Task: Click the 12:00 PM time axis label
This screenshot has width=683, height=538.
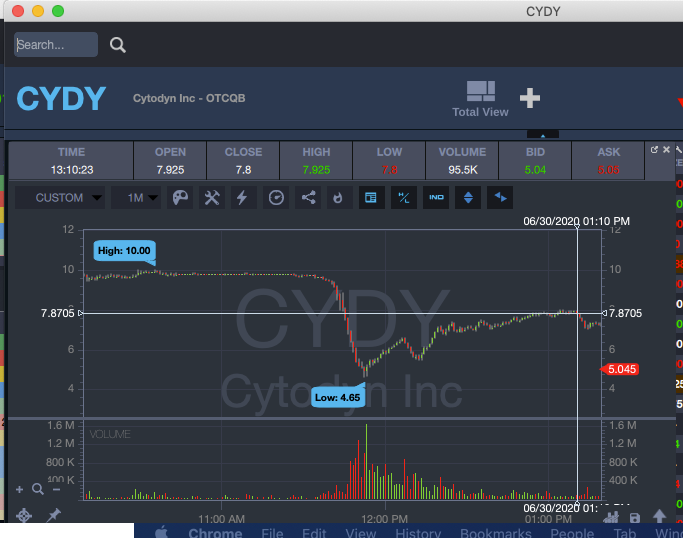Action: click(x=385, y=519)
